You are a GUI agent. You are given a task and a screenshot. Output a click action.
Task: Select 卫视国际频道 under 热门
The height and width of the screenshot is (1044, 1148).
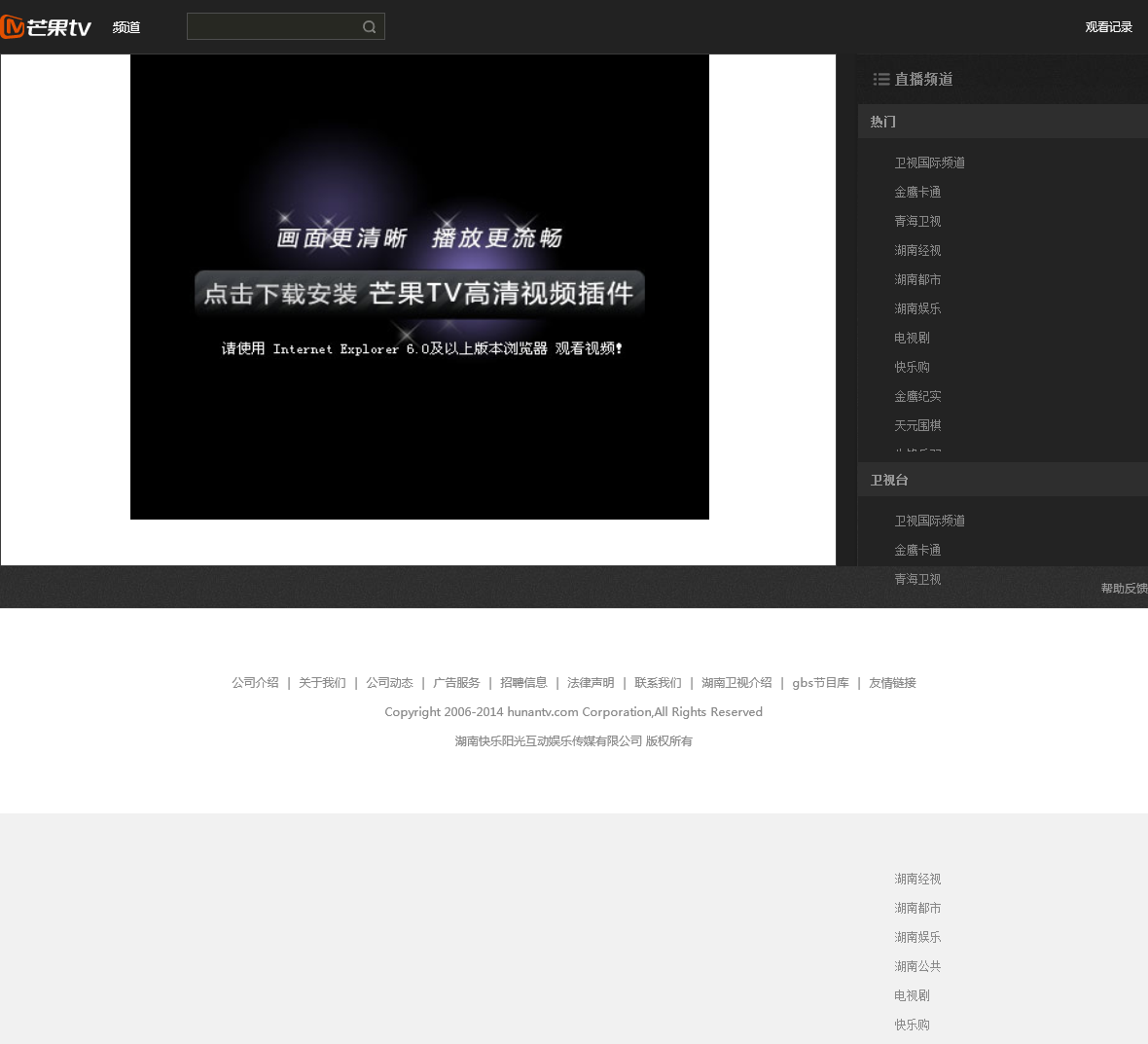[x=929, y=162]
